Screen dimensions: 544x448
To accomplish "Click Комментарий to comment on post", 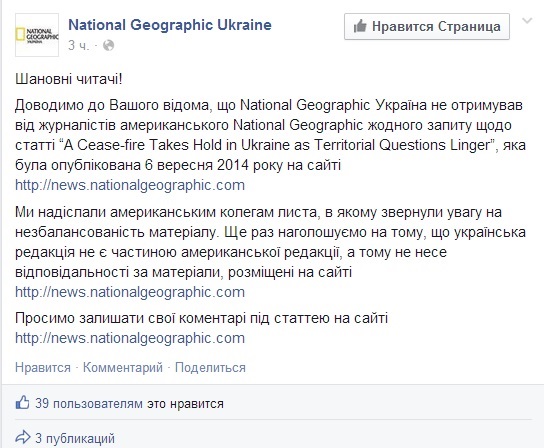I will [122, 367].
